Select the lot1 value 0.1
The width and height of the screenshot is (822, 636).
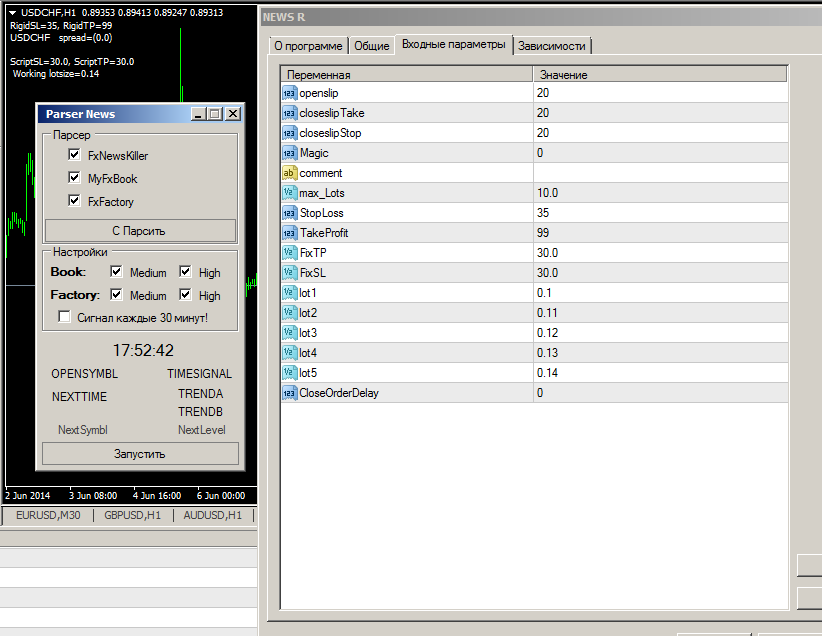pyautogui.click(x=661, y=293)
